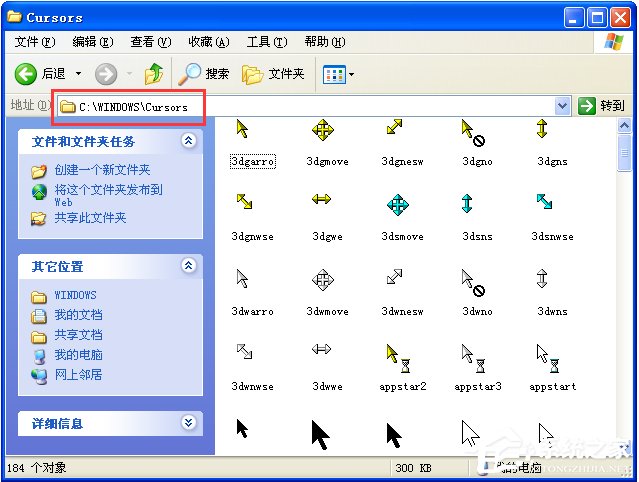639x482 pixels.
Task: Select the 3dwnwse cursor icon
Action: [245, 351]
